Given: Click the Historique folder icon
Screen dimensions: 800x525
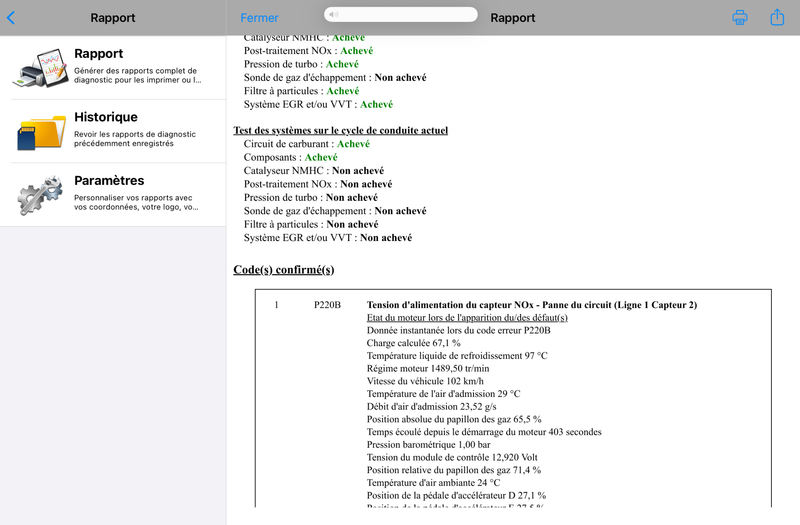Looking at the screenshot, I should pyautogui.click(x=41, y=132).
